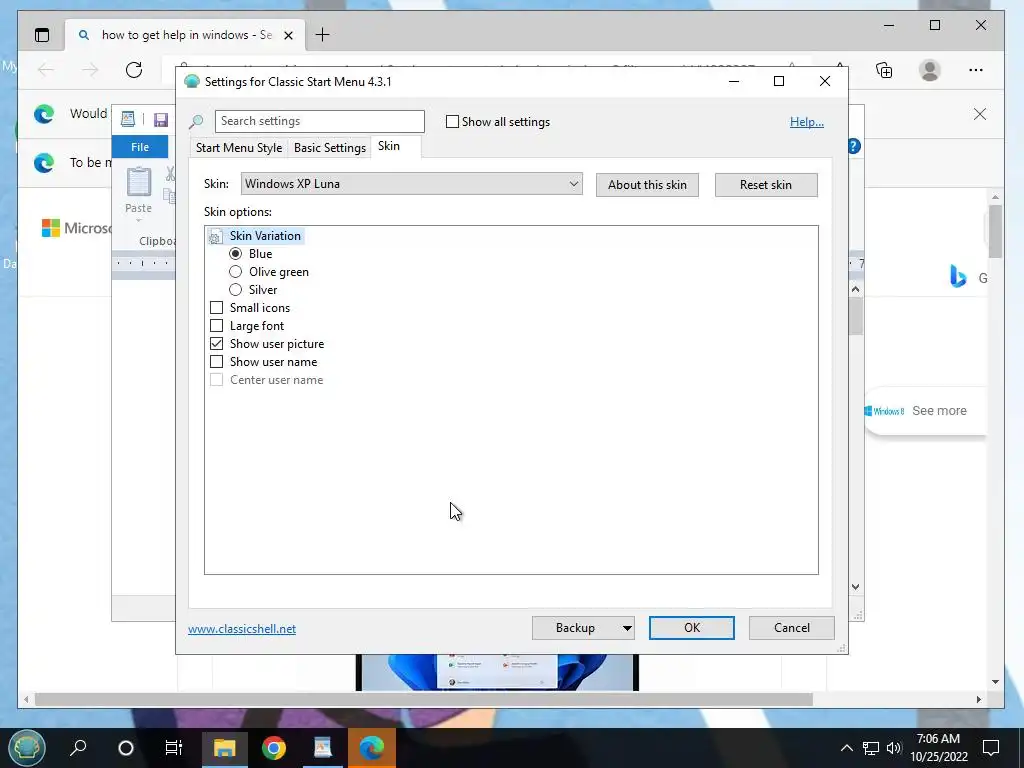Select Skin Variation tree item
1024x768 pixels.
click(x=265, y=236)
